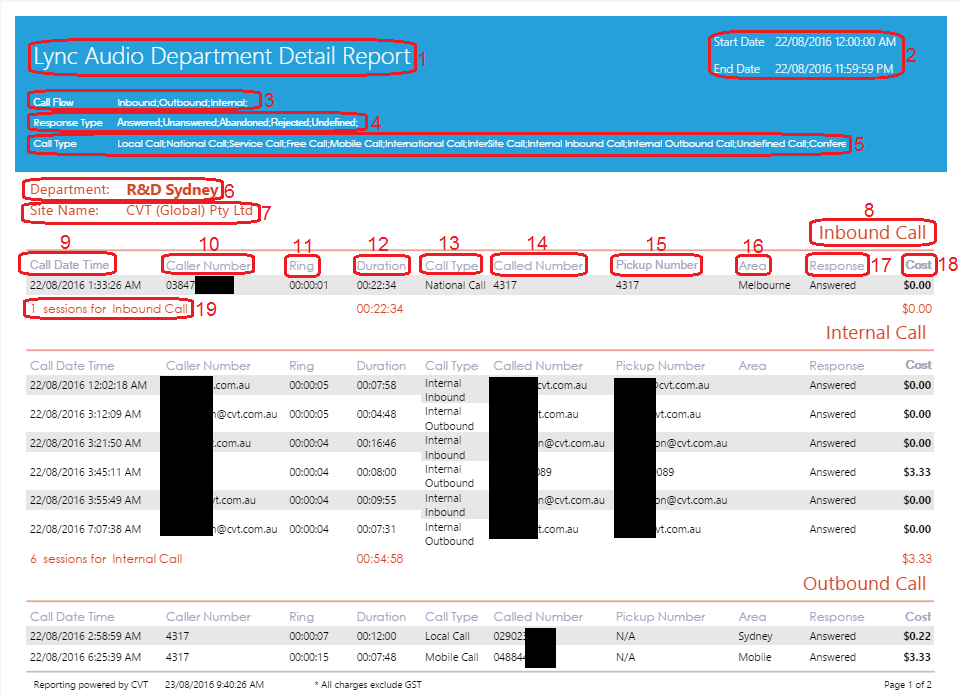Select the End Date value 22/08/2016 11:59:59 PM

click(x=834, y=69)
